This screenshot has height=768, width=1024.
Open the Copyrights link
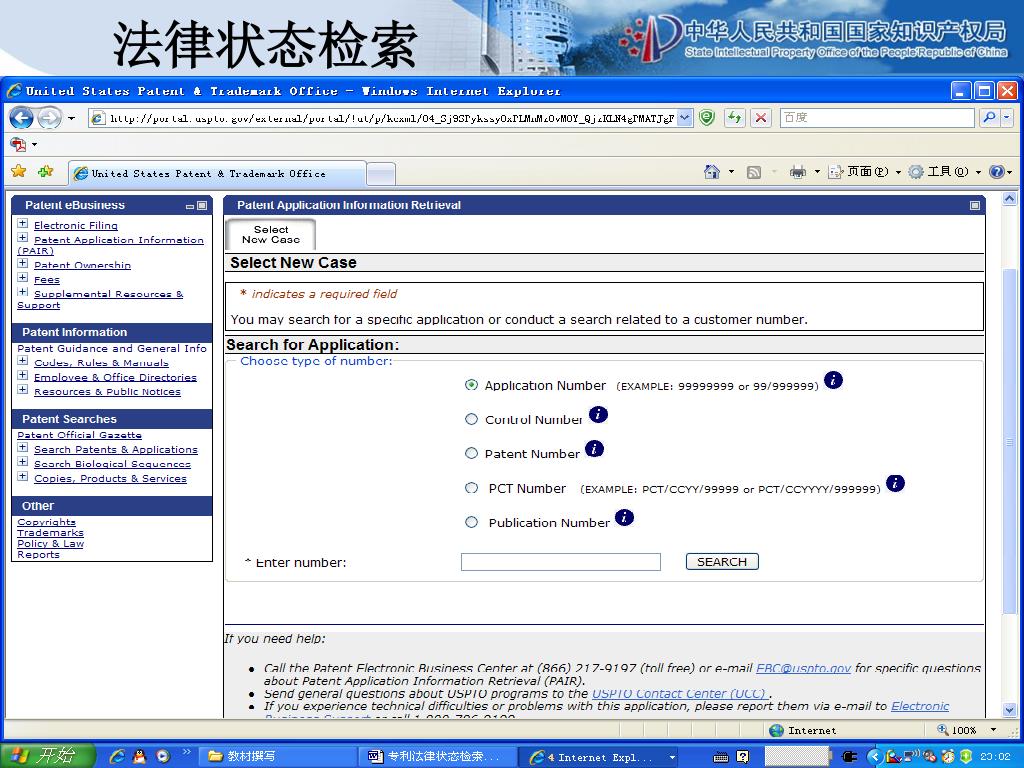(46, 522)
